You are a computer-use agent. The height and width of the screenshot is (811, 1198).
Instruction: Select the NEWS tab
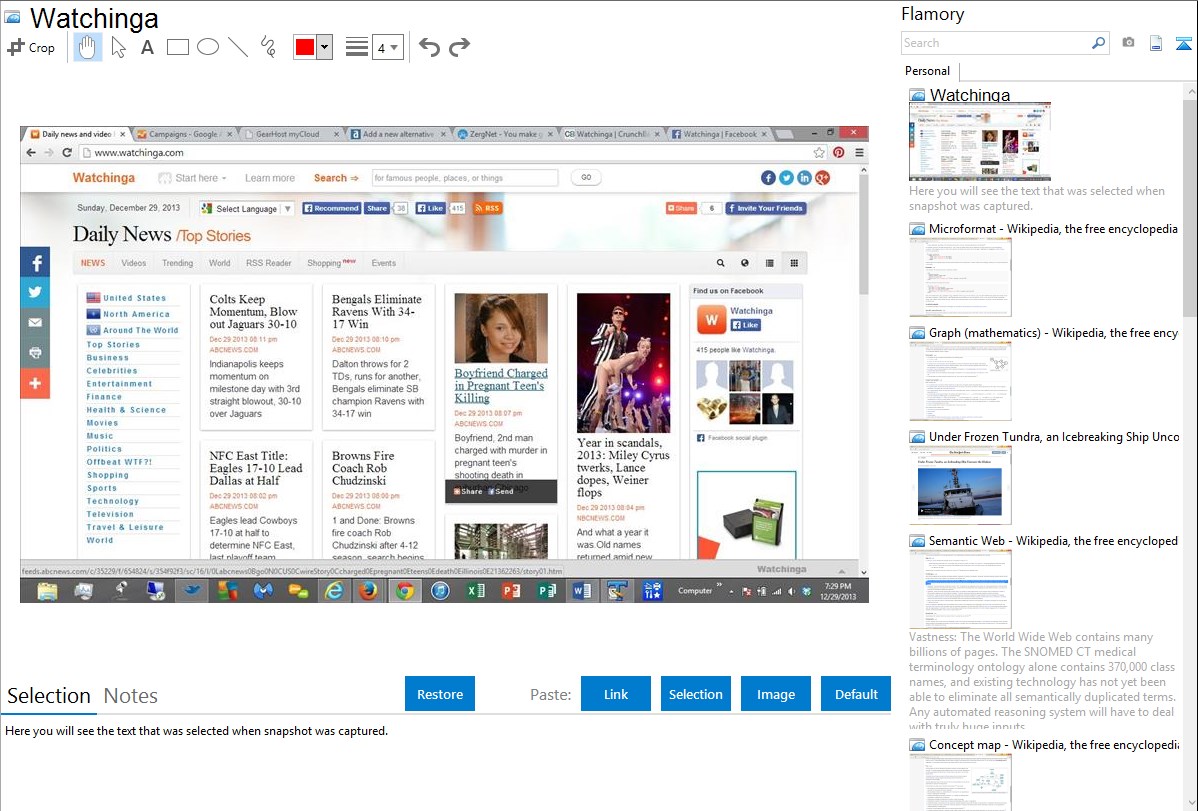click(93, 263)
